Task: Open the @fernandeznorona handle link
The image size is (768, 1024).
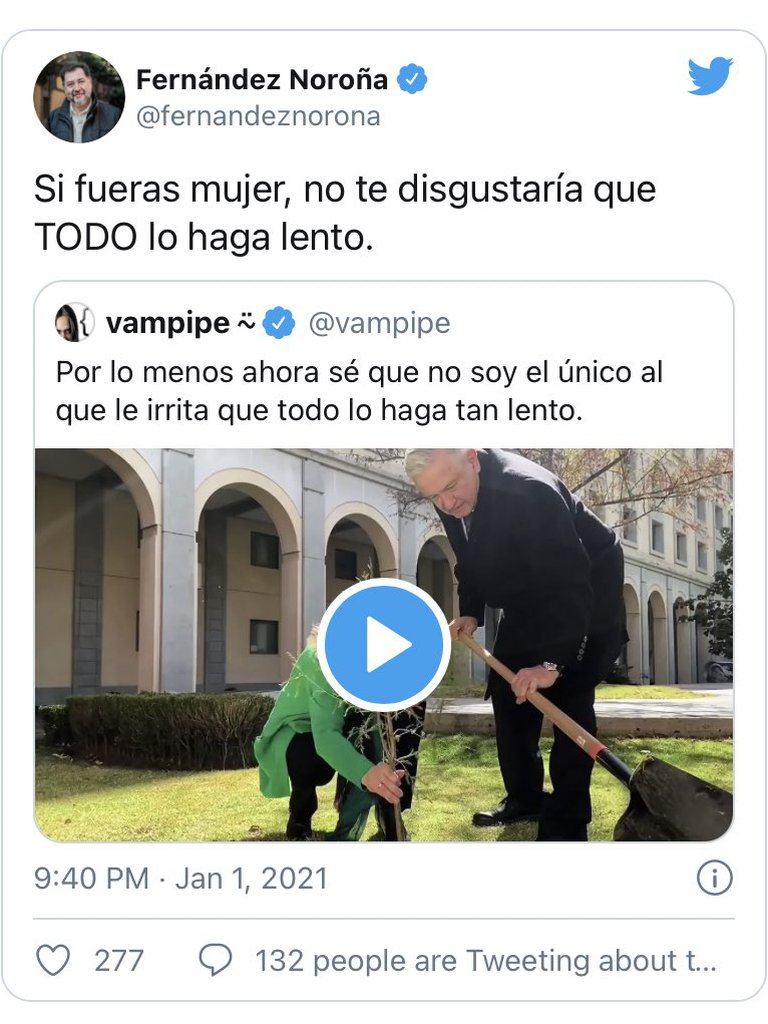Action: (x=258, y=116)
